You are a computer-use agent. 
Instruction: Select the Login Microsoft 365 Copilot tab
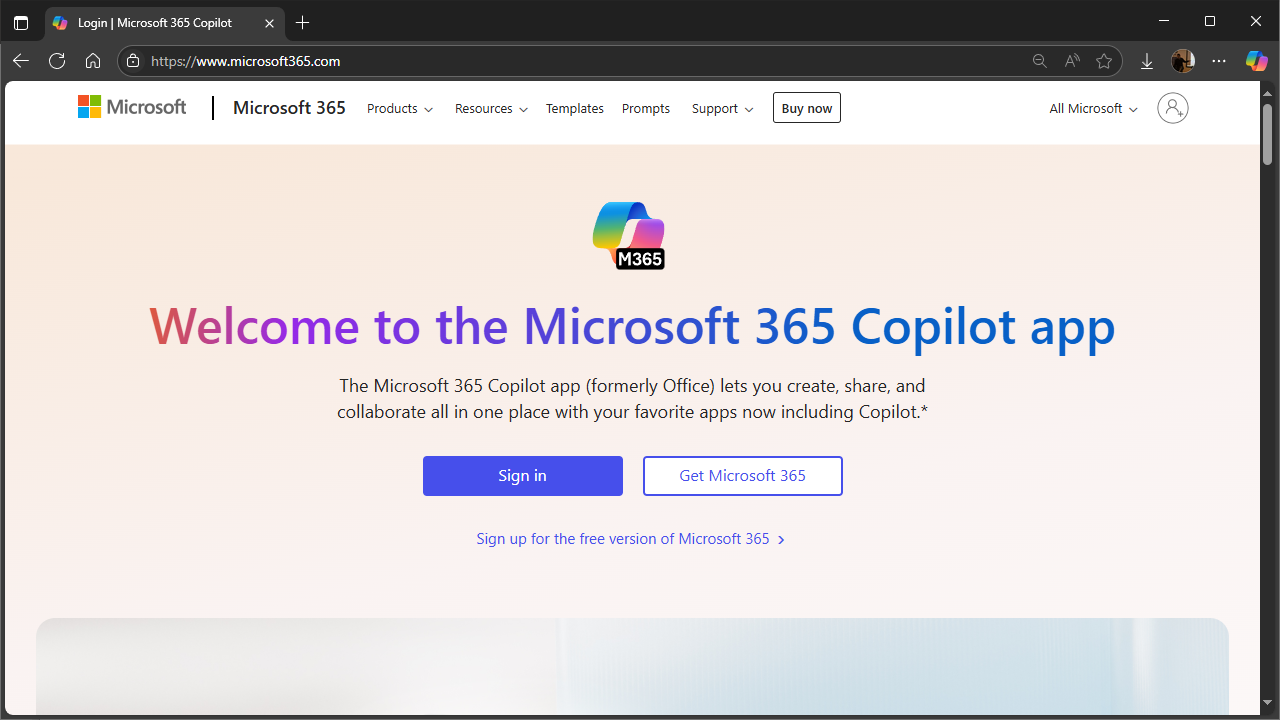(x=165, y=22)
